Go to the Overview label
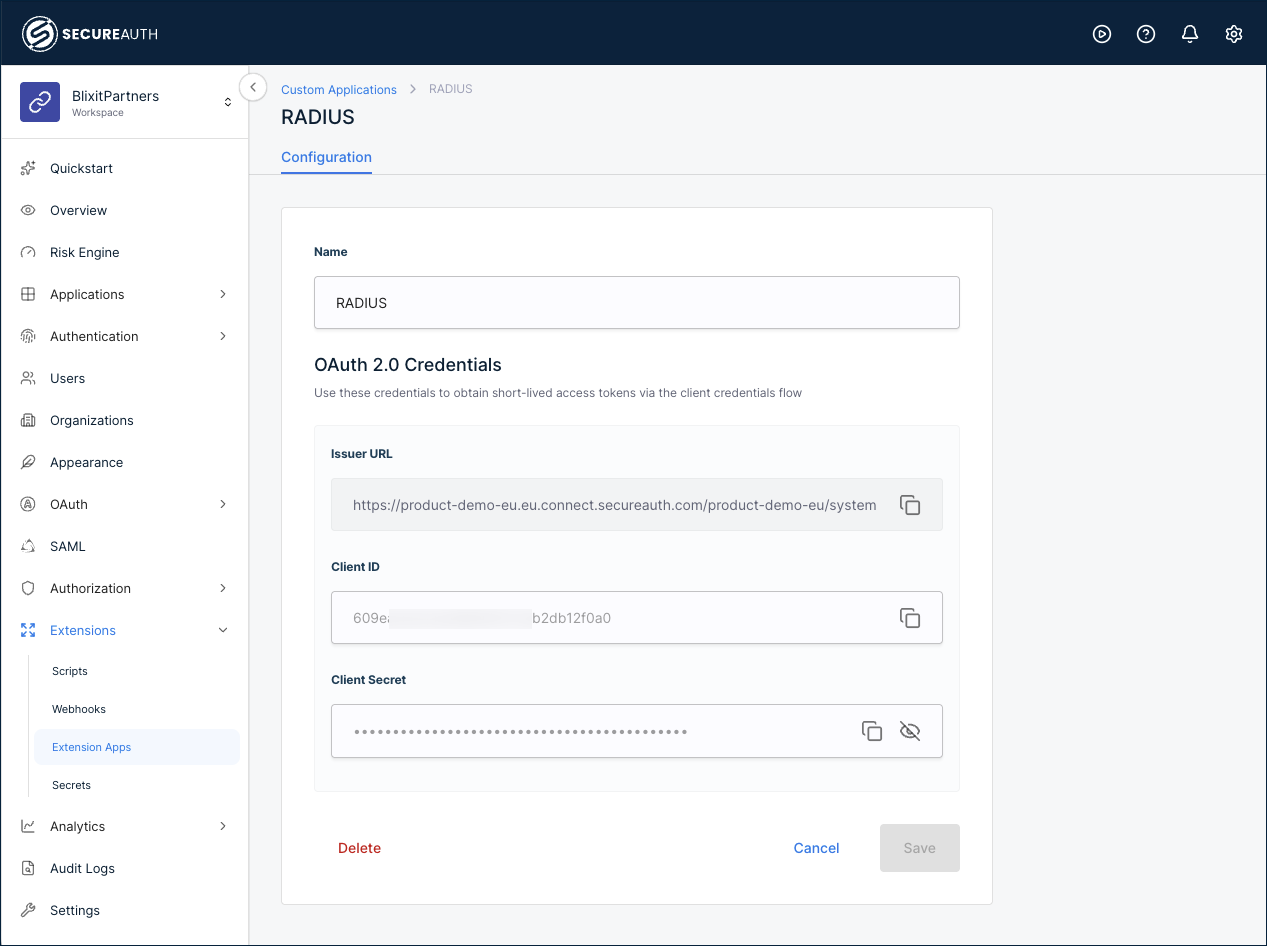 coord(78,210)
